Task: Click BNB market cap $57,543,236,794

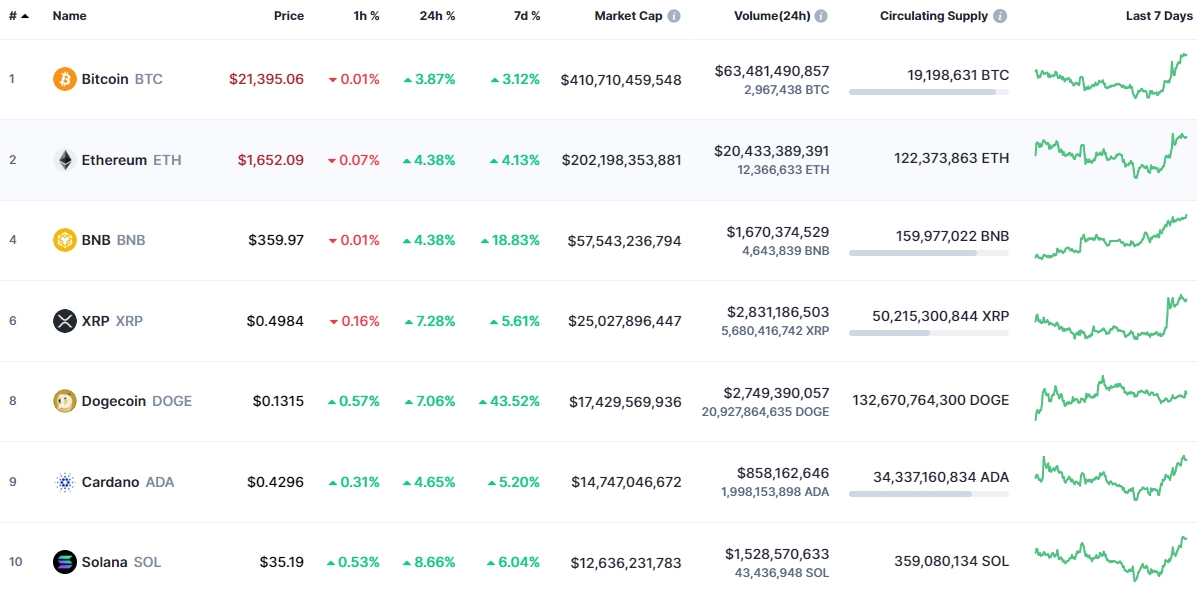Action: pos(625,240)
